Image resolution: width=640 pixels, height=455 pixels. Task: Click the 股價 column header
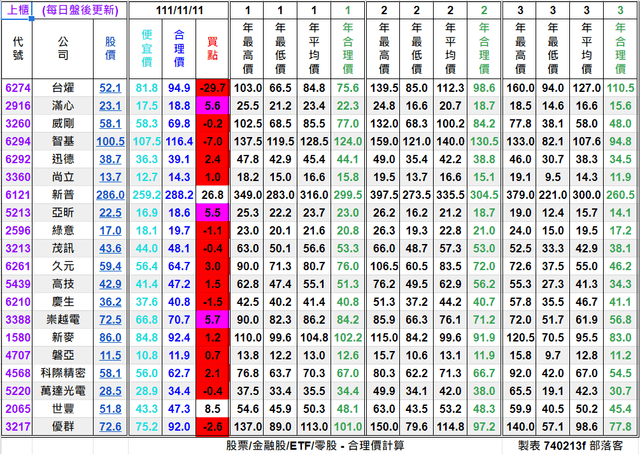click(110, 49)
